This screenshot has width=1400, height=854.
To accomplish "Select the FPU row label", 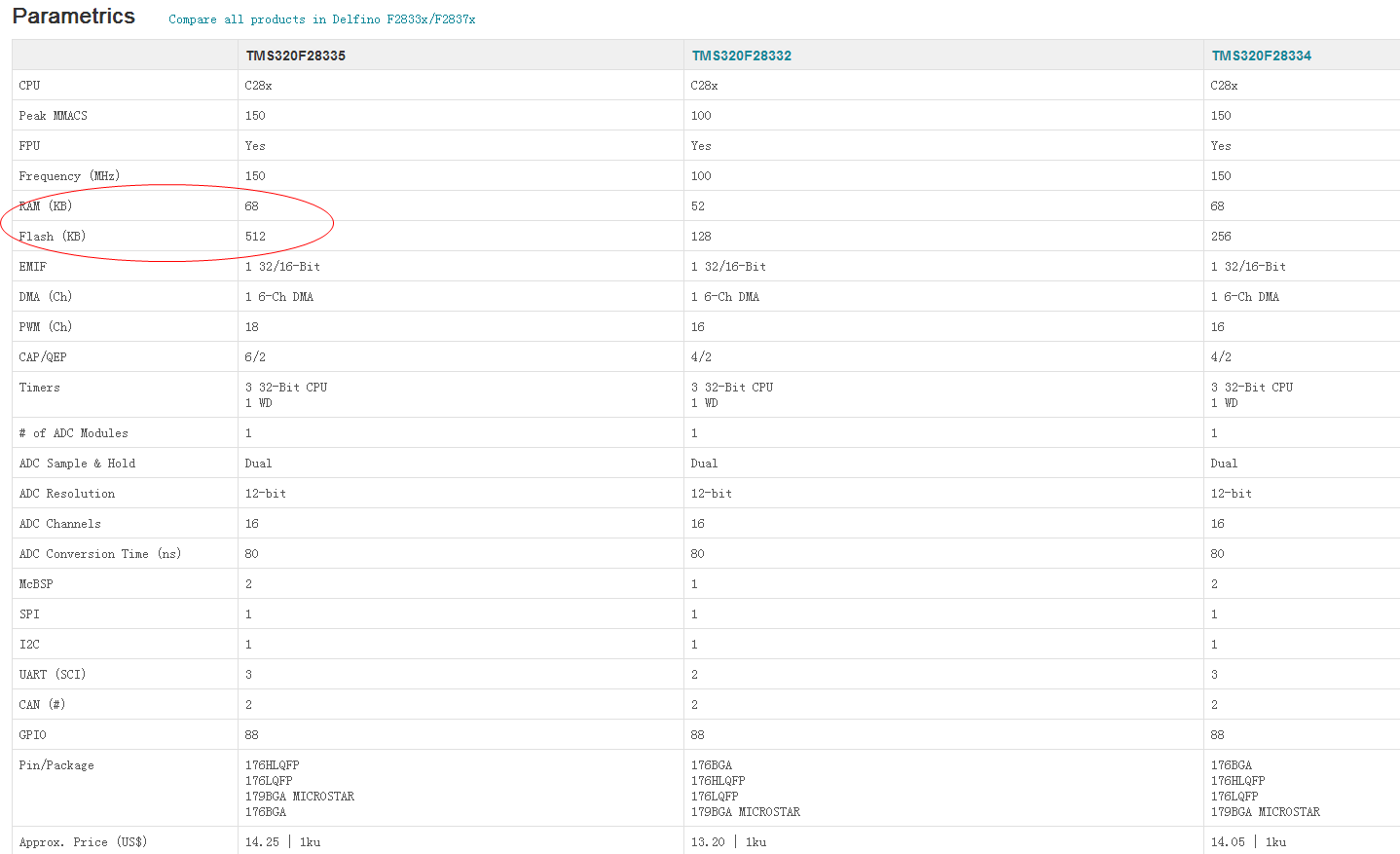I will (29, 146).
